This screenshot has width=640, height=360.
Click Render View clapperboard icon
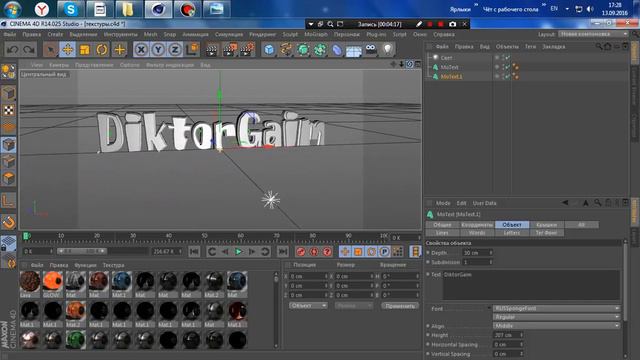pos(212,50)
